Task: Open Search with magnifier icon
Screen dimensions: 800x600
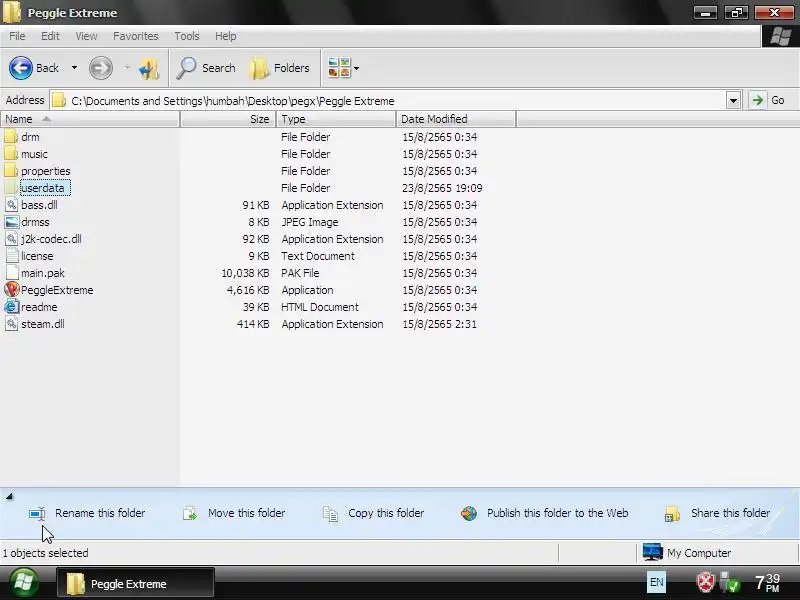Action: click(187, 68)
